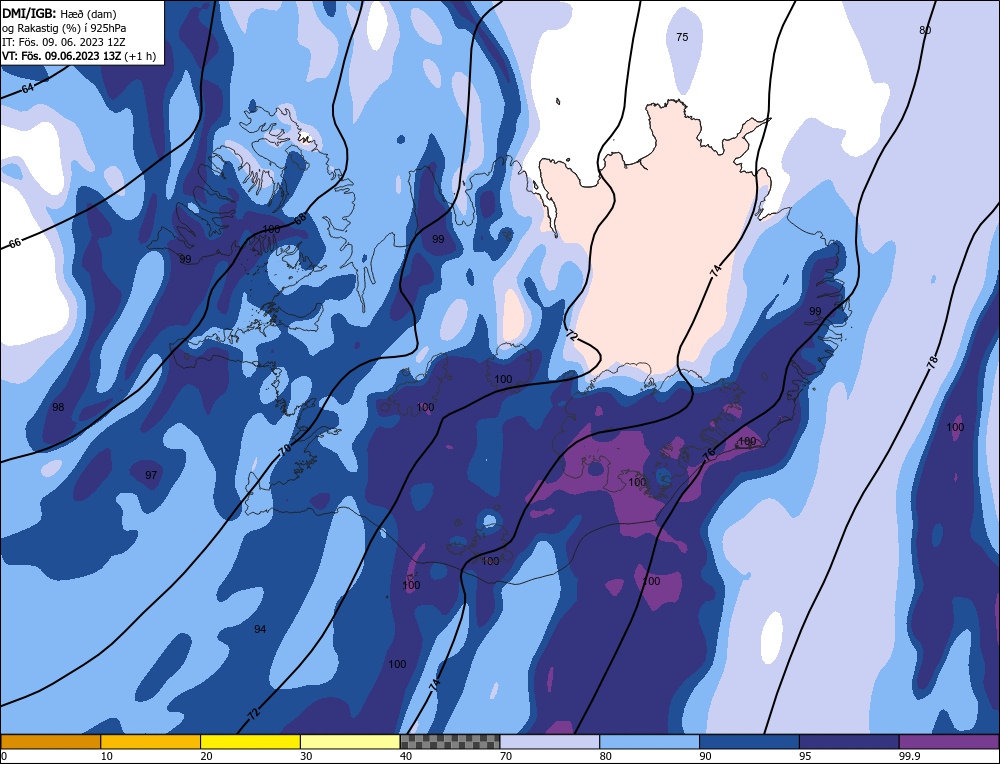Click the '68' contour line label
This screenshot has height=764, width=1000.
click(300, 218)
